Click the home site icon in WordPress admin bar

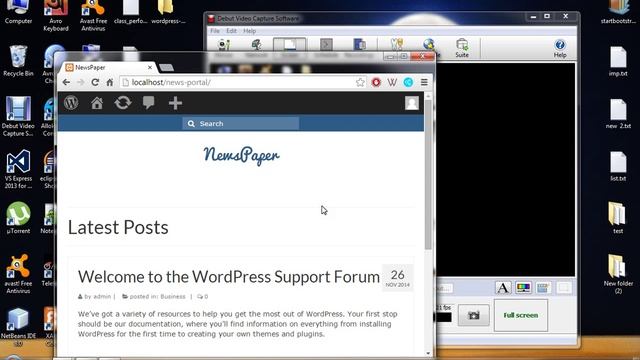coord(97,103)
